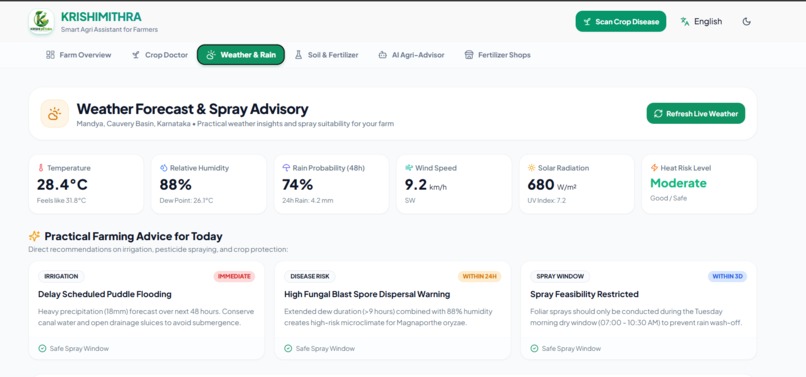This screenshot has height=377, width=806.
Task: Toggle dark mode moon icon
Action: [x=747, y=22]
